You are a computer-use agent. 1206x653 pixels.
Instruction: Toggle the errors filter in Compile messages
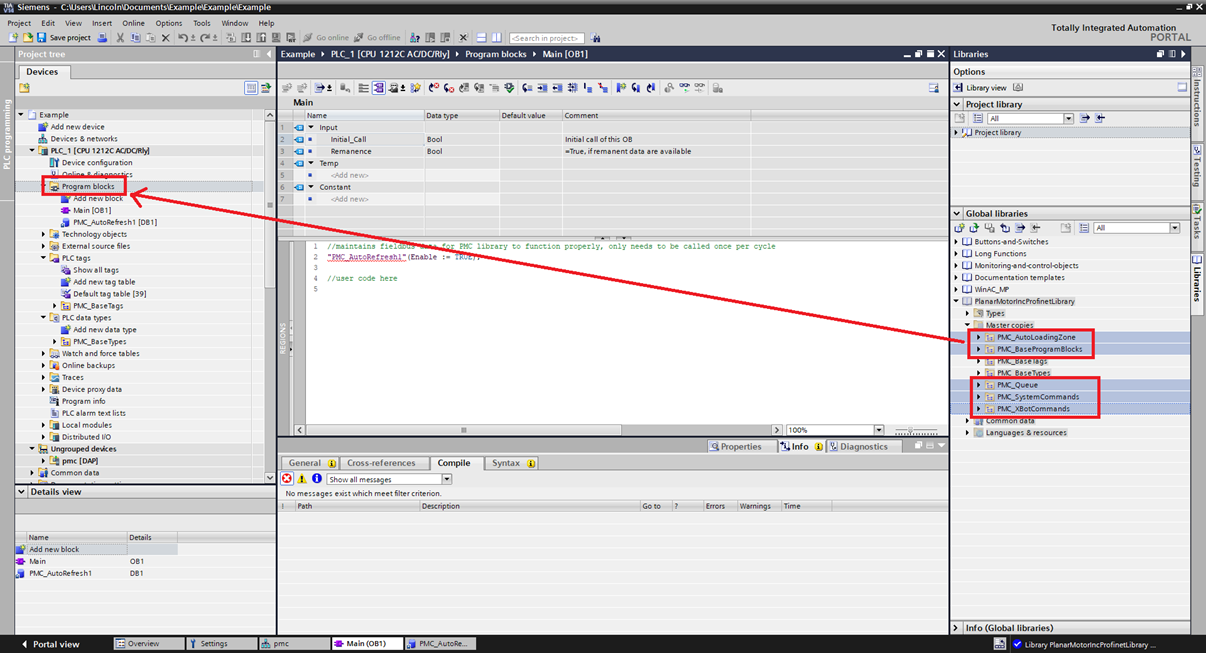286,478
